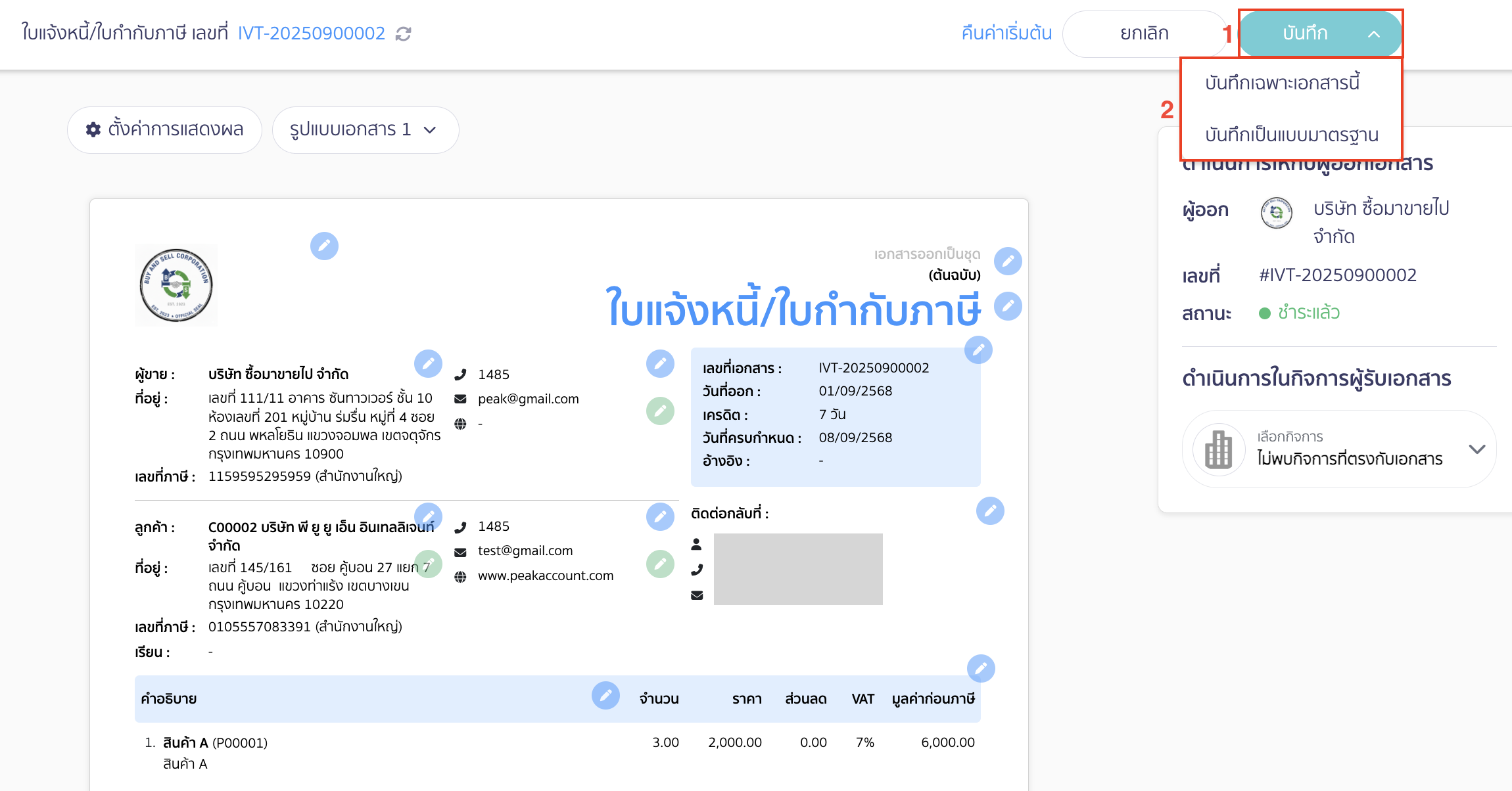Click the gear icon in ตั้งค่าการแสดงผล
1512x791 pixels.
[93, 129]
